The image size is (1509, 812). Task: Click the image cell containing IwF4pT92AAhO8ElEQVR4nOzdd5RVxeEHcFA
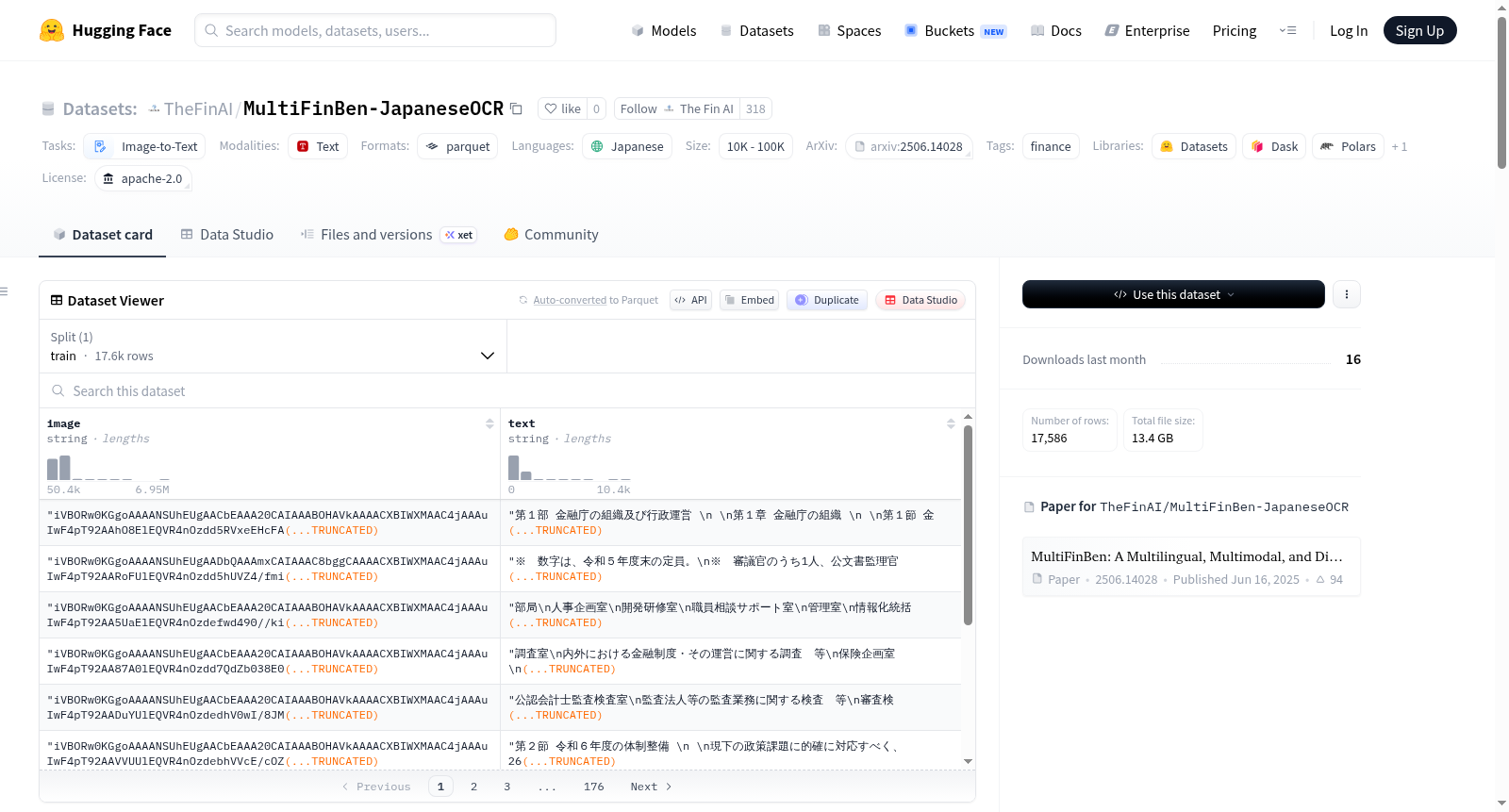[270, 522]
